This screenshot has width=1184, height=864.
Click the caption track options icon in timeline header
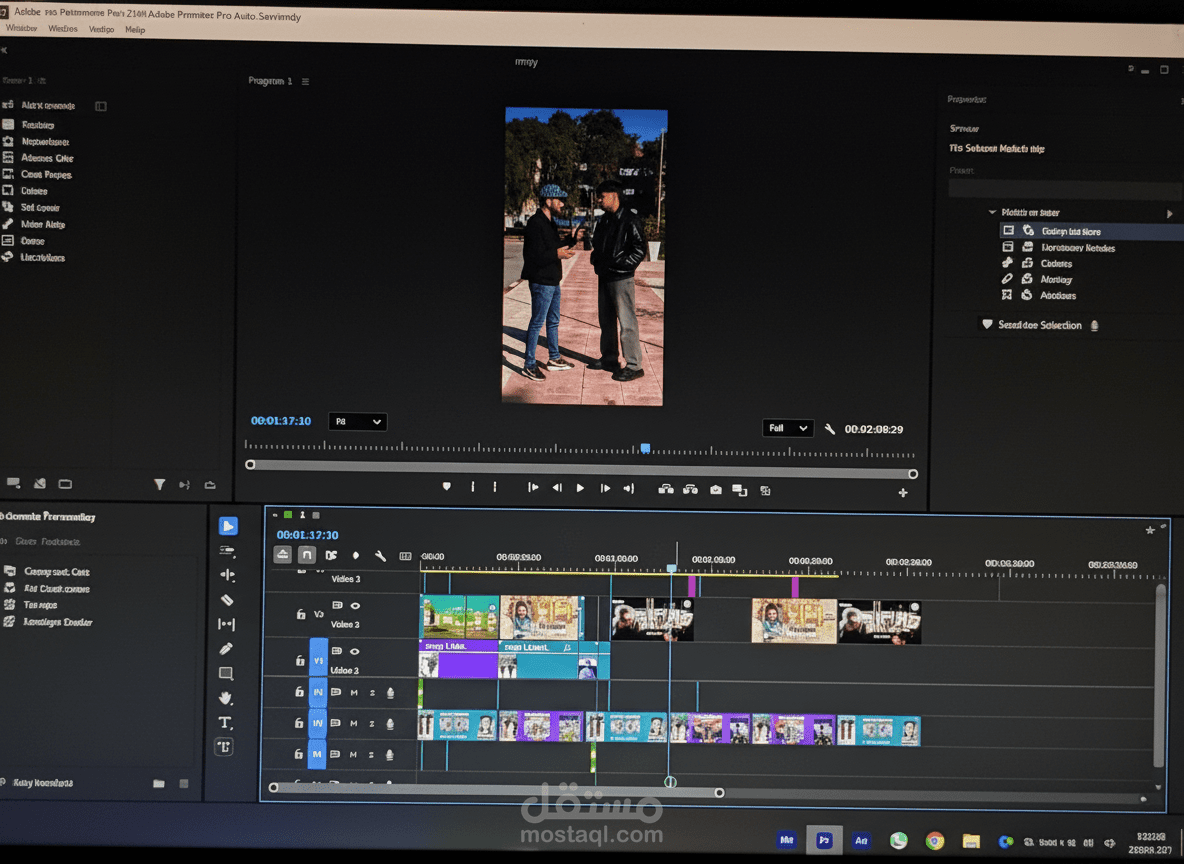tap(405, 556)
